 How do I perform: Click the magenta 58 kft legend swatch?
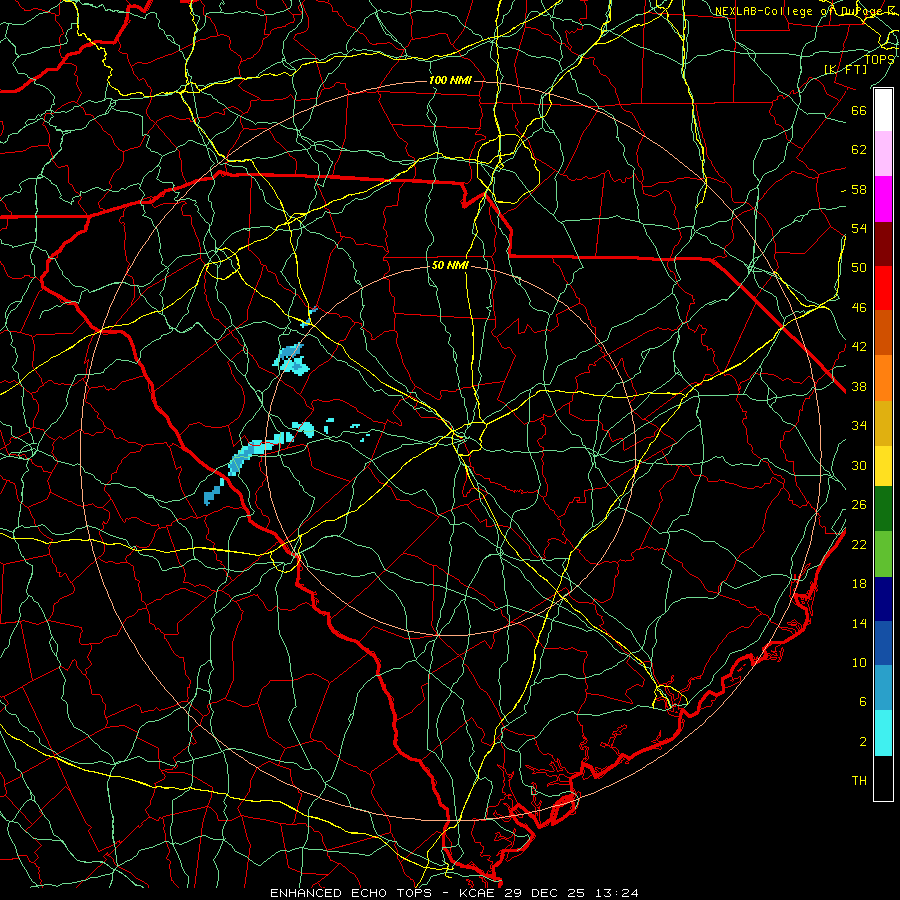point(883,199)
